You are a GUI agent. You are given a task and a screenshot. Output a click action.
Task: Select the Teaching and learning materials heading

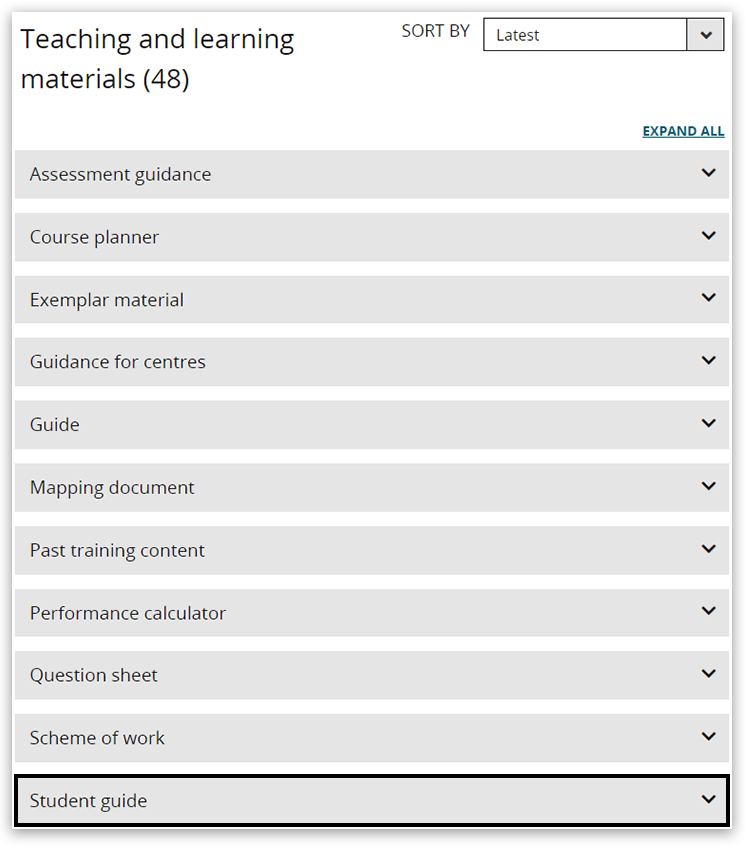point(157,58)
